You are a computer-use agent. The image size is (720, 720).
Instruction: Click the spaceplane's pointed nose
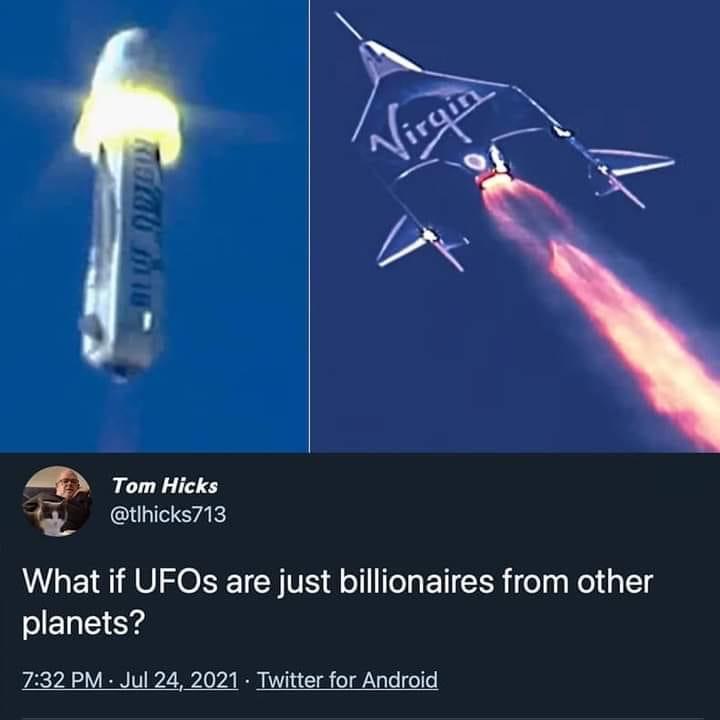(x=349, y=26)
